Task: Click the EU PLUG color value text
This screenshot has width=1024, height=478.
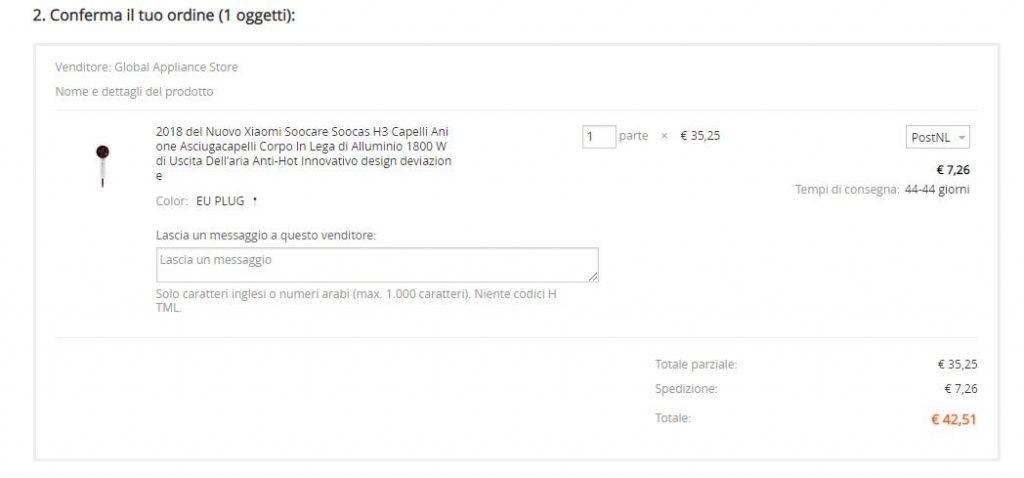Action: pos(220,201)
